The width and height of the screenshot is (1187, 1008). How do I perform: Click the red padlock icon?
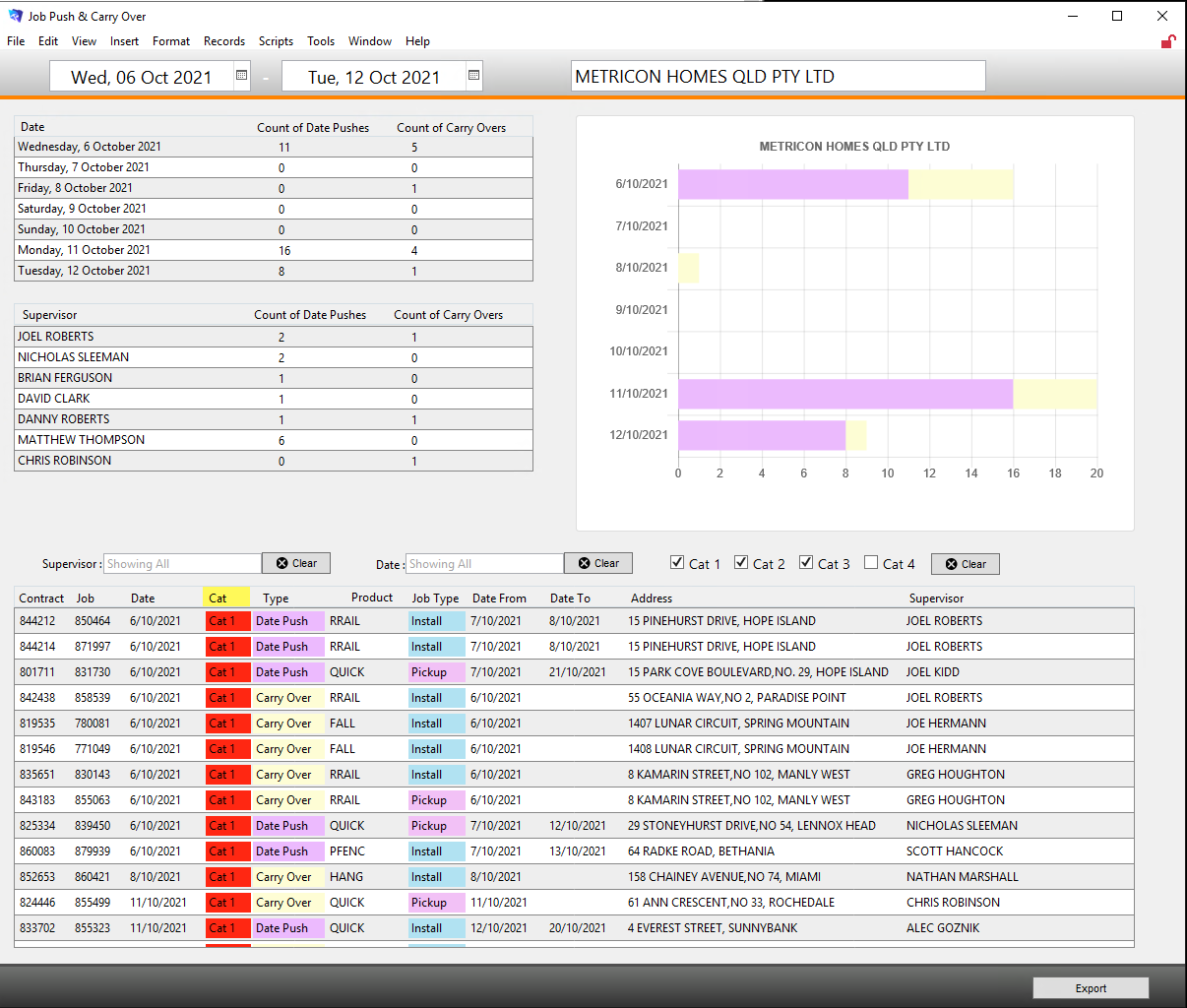pos(1168,41)
